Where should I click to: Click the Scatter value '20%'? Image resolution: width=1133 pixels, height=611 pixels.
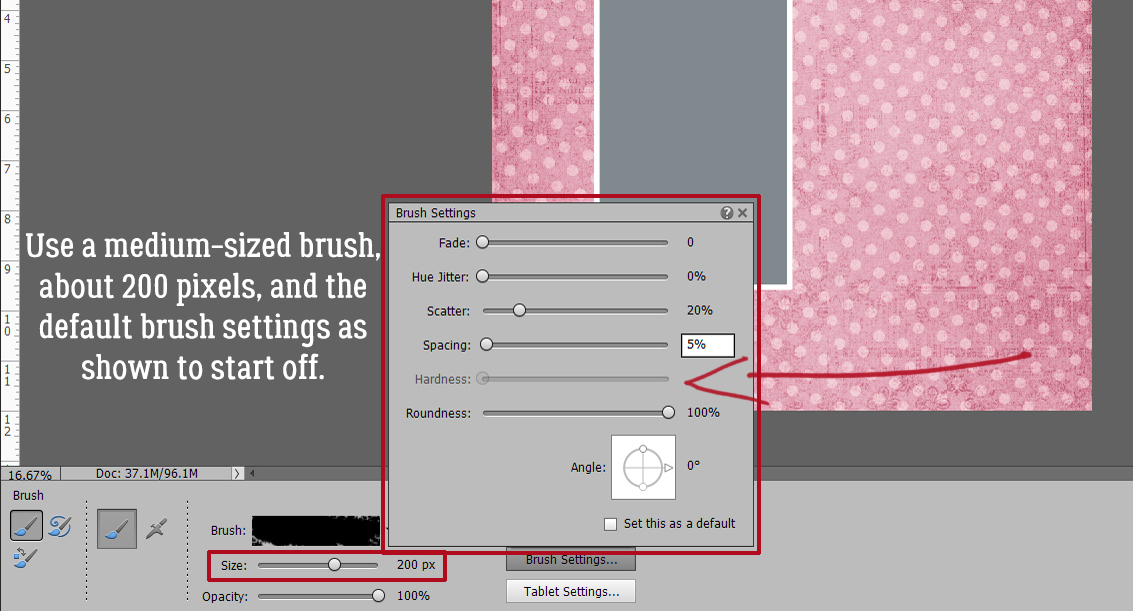[699, 311]
